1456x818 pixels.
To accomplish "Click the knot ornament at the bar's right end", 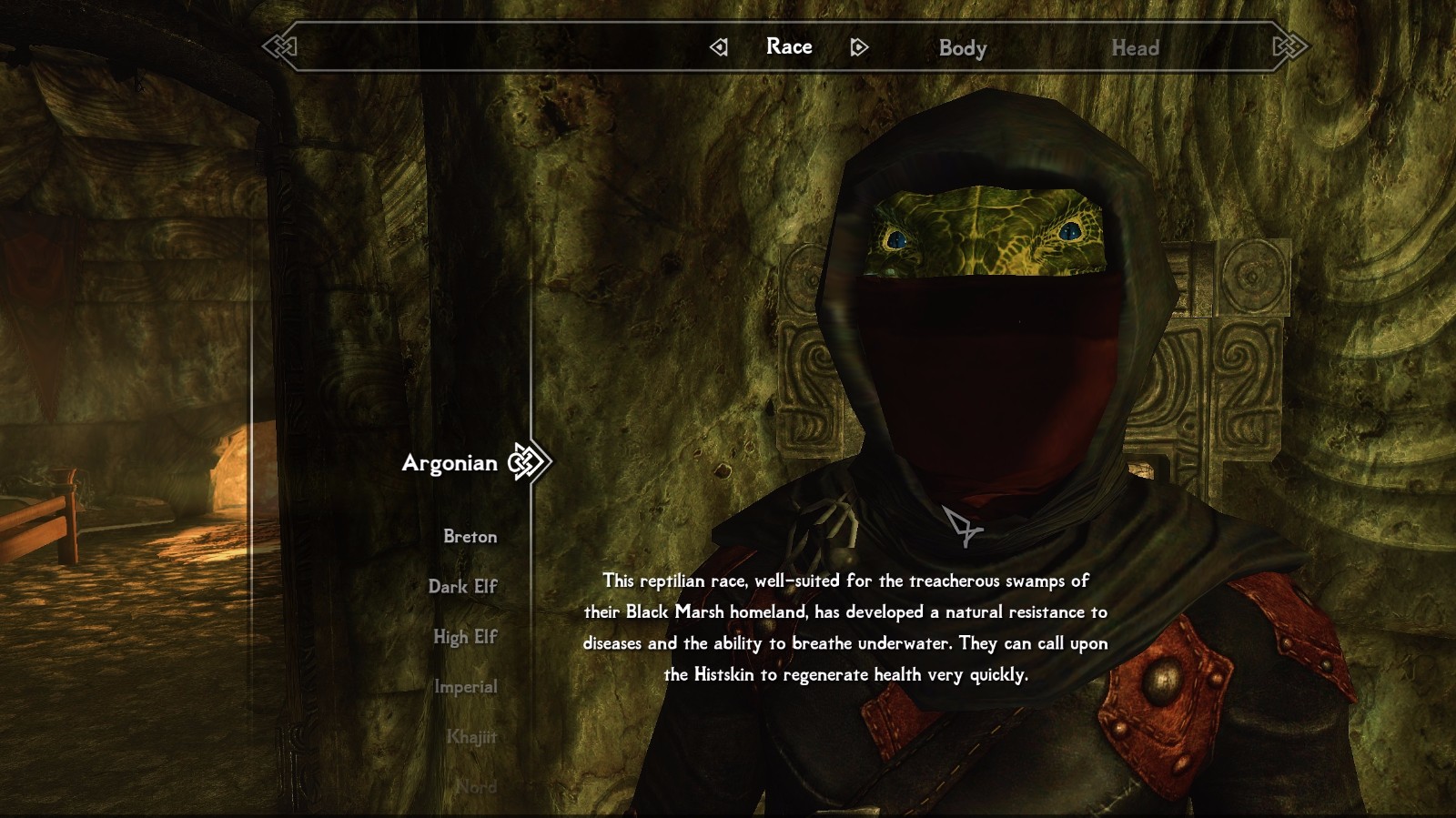I will coord(1289,46).
